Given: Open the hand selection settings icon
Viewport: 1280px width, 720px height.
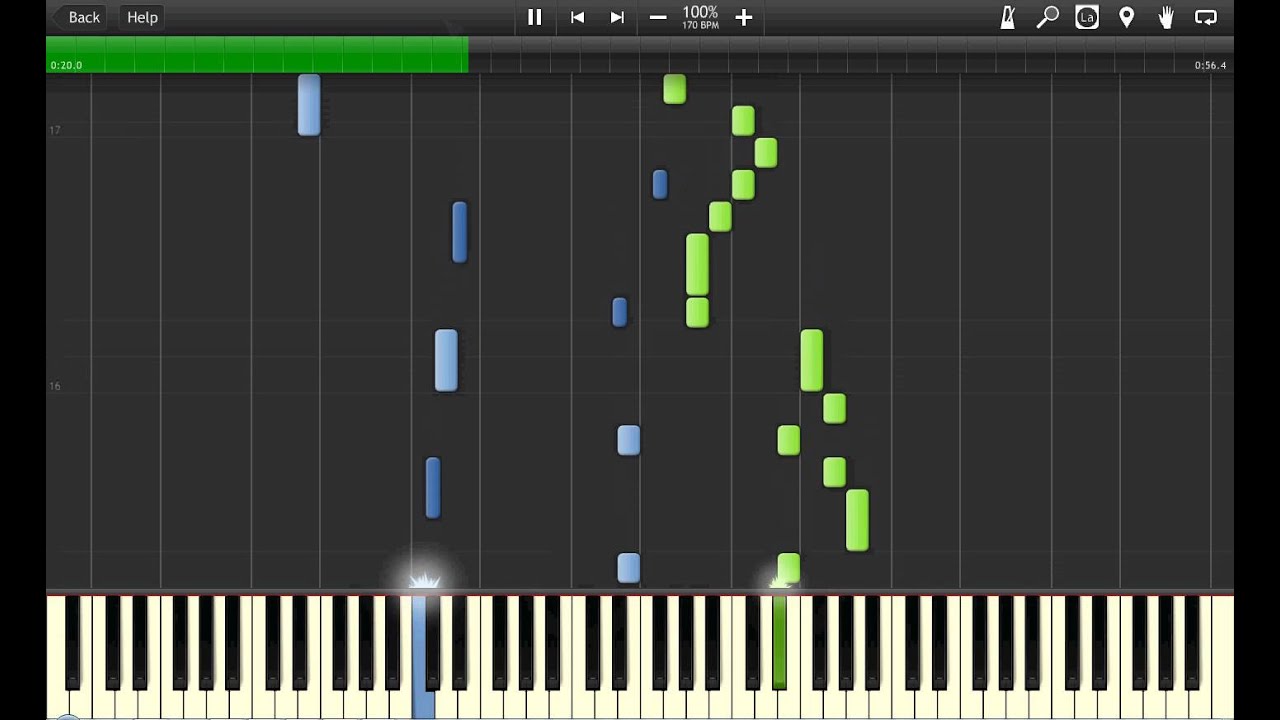Looking at the screenshot, I should (x=1166, y=17).
